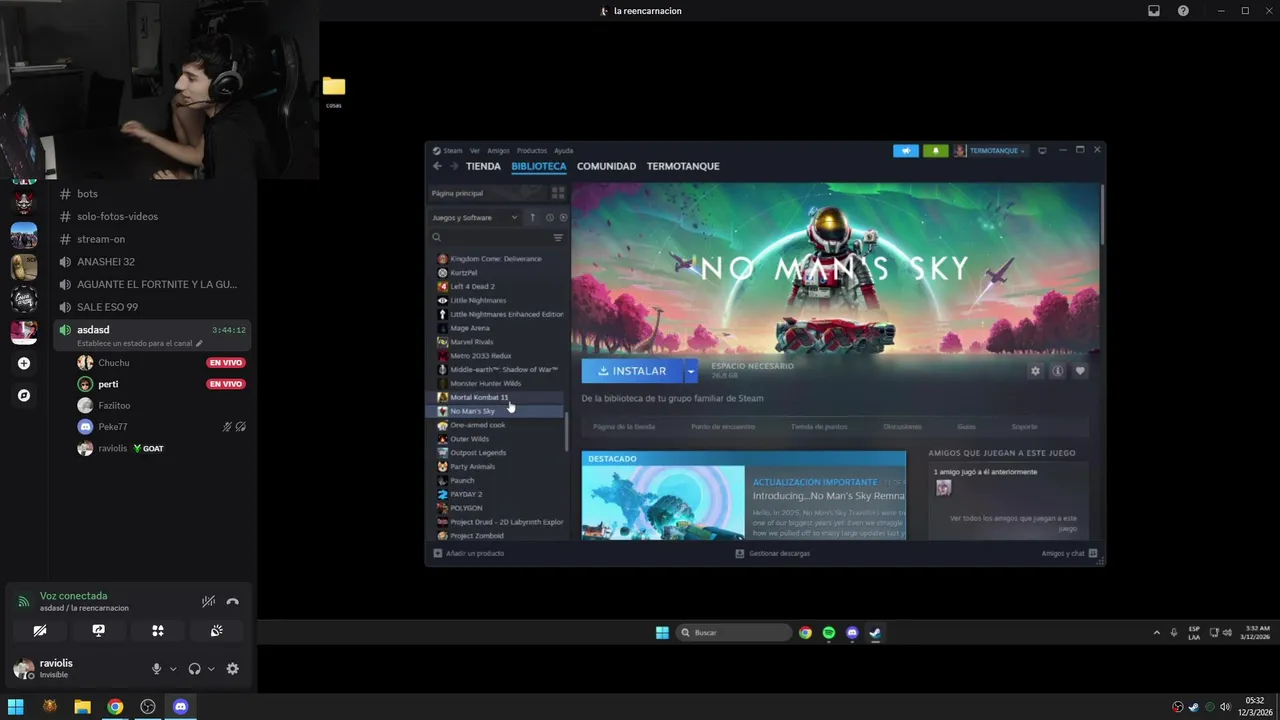
Task: Open Gestionar descargas in Steam footer
Action: [772, 553]
